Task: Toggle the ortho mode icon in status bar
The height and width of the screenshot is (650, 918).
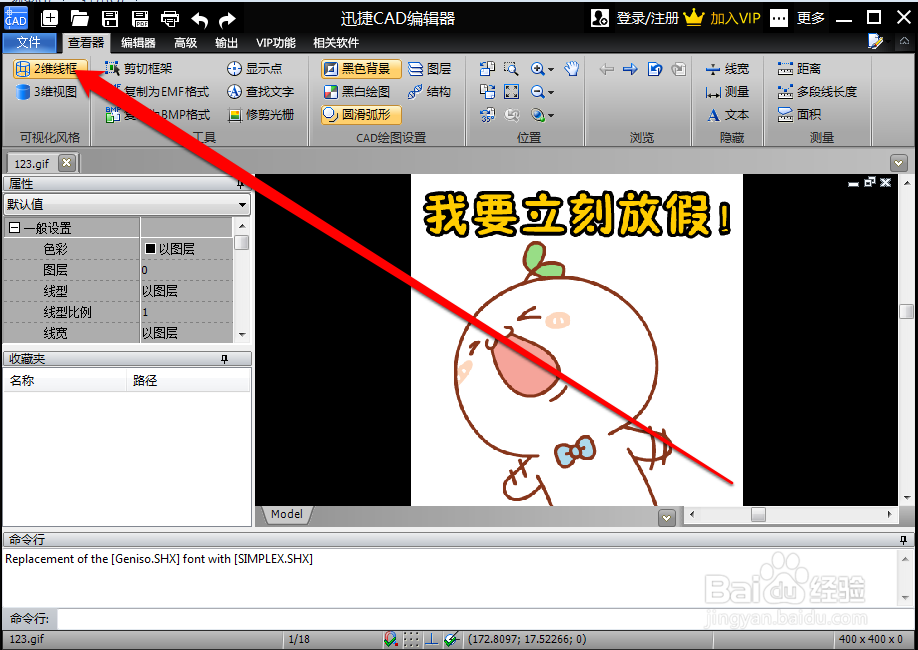Action: (431, 639)
